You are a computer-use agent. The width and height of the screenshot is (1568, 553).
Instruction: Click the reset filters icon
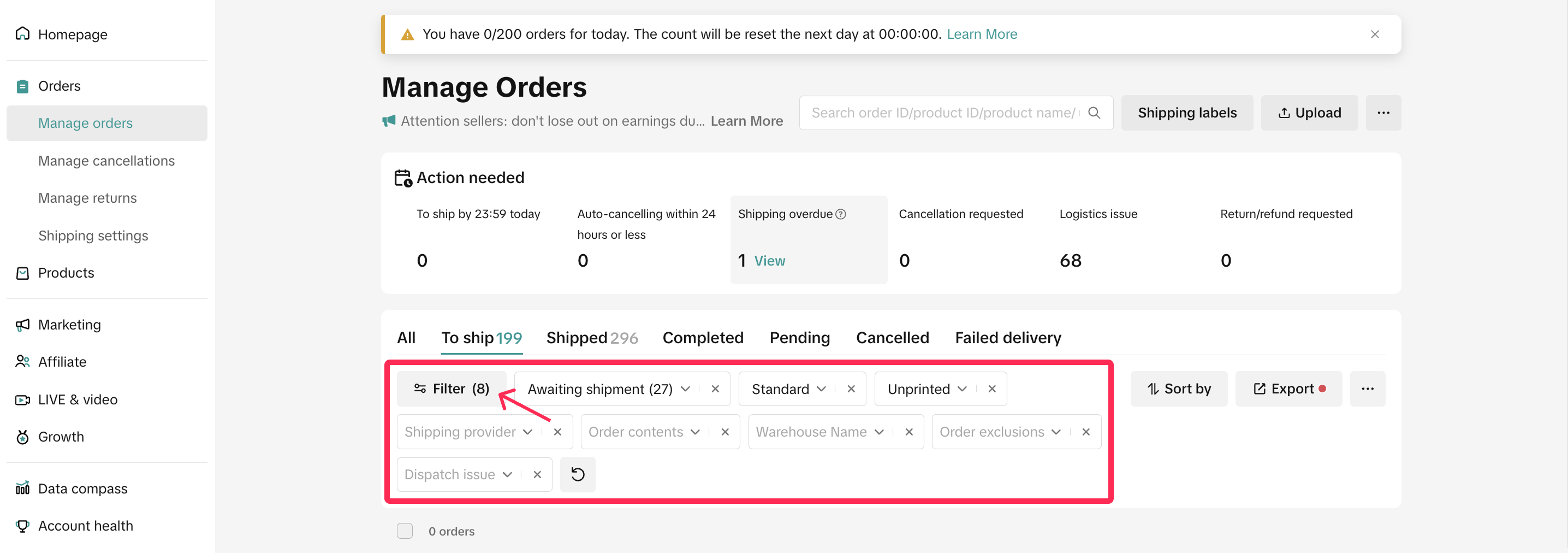tap(577, 474)
